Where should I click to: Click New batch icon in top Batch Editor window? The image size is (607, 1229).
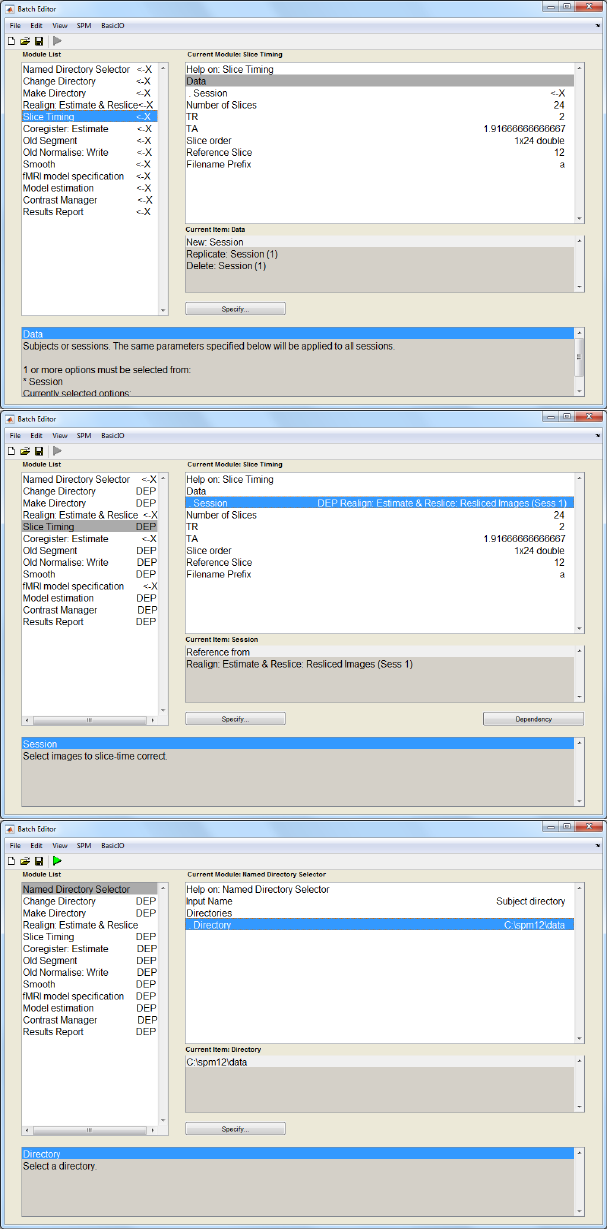tap(12, 41)
